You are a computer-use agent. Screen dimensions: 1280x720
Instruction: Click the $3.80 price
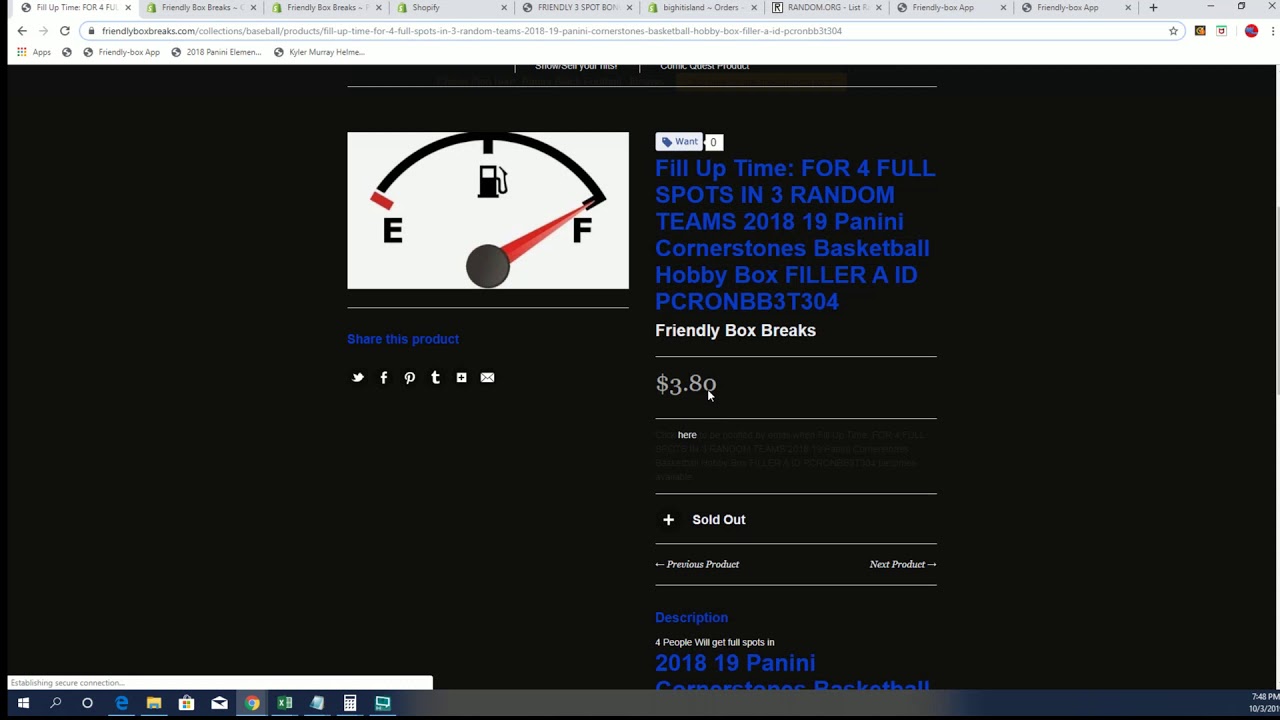click(686, 384)
